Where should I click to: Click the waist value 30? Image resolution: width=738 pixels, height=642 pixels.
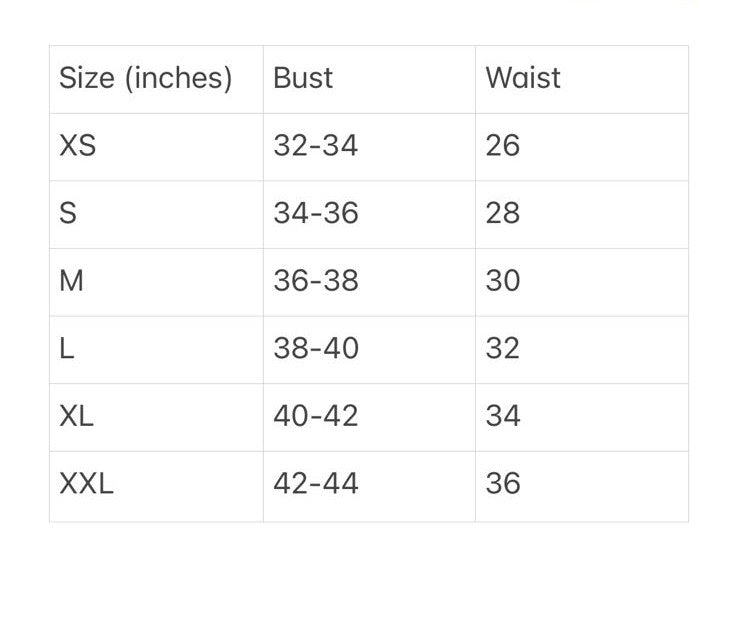click(x=503, y=281)
